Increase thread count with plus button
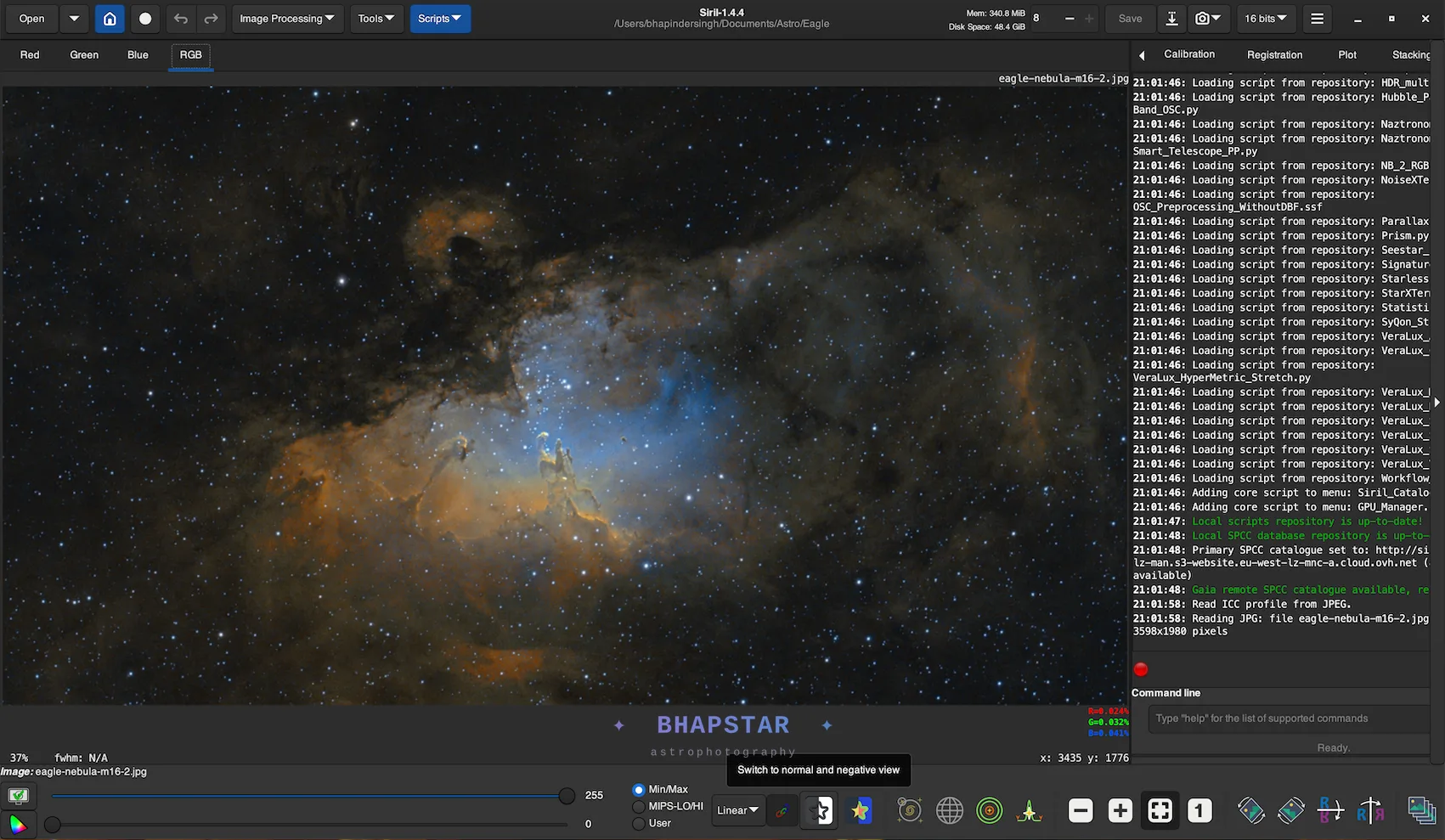The width and height of the screenshot is (1445, 840). pyautogui.click(x=1089, y=19)
